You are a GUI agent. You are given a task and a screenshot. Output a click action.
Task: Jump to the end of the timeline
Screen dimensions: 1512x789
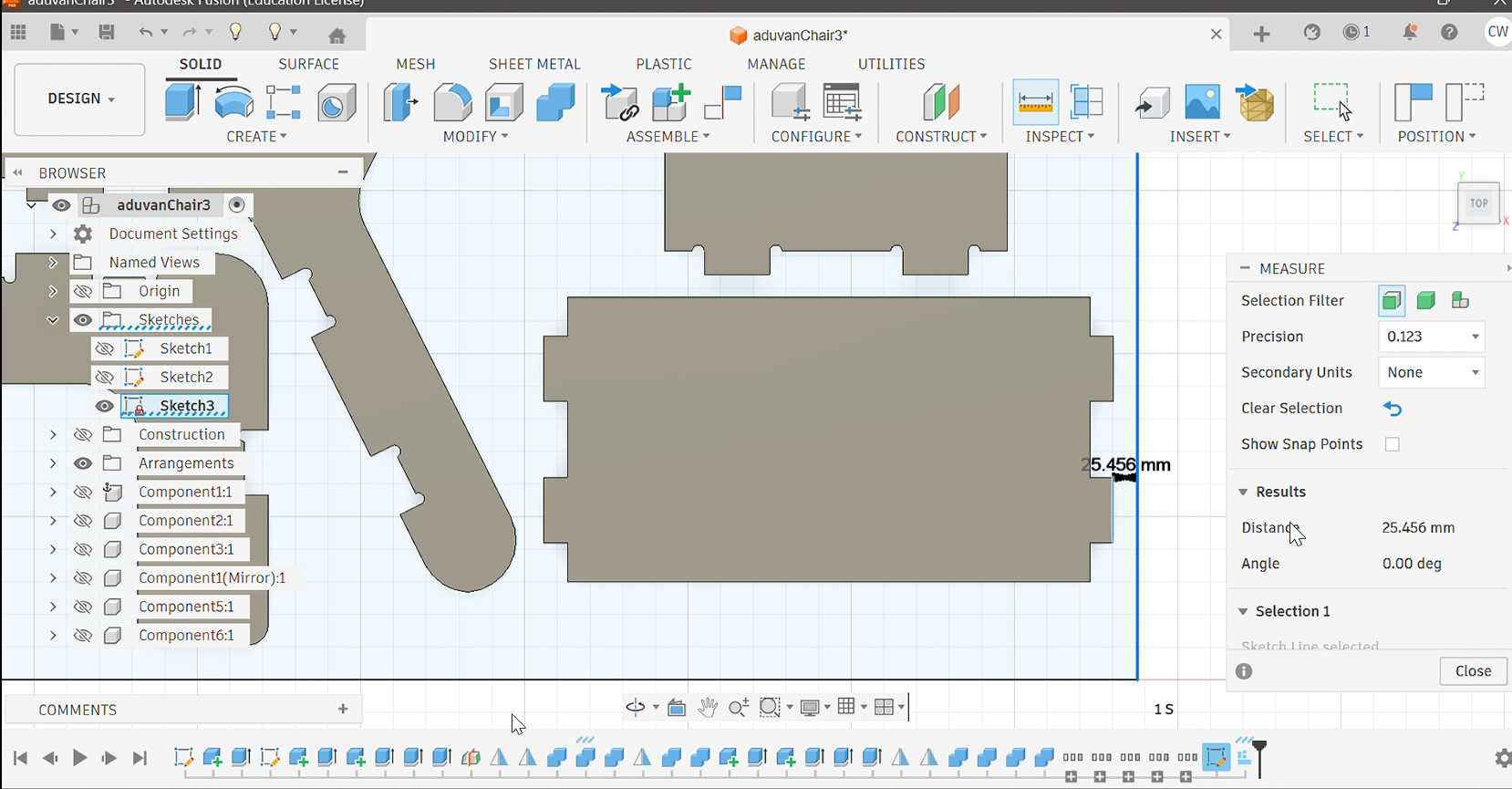[140, 758]
